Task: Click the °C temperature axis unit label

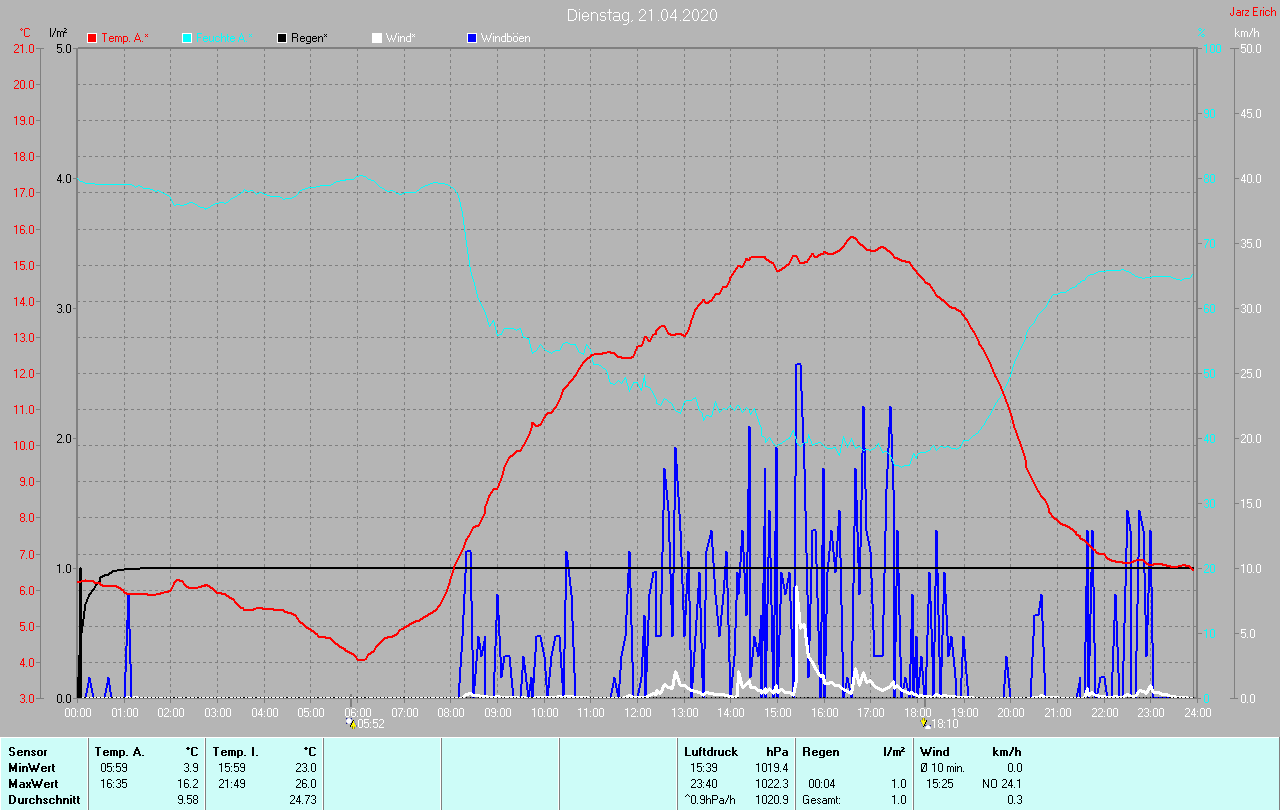Action: [x=25, y=33]
